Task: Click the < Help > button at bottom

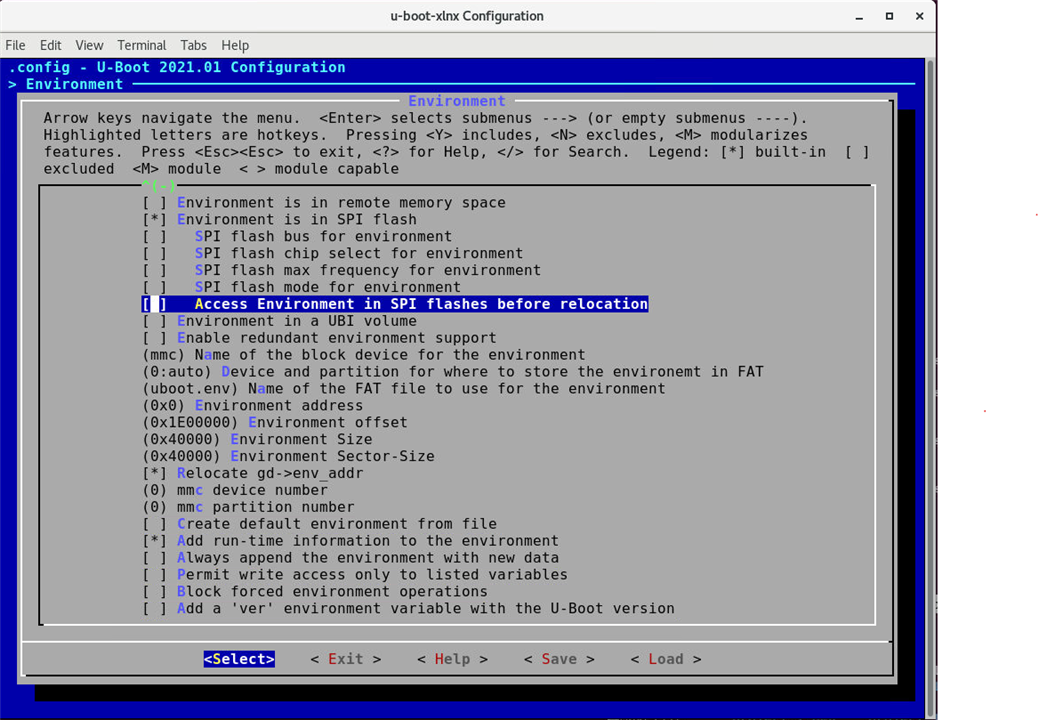Action: (452, 659)
